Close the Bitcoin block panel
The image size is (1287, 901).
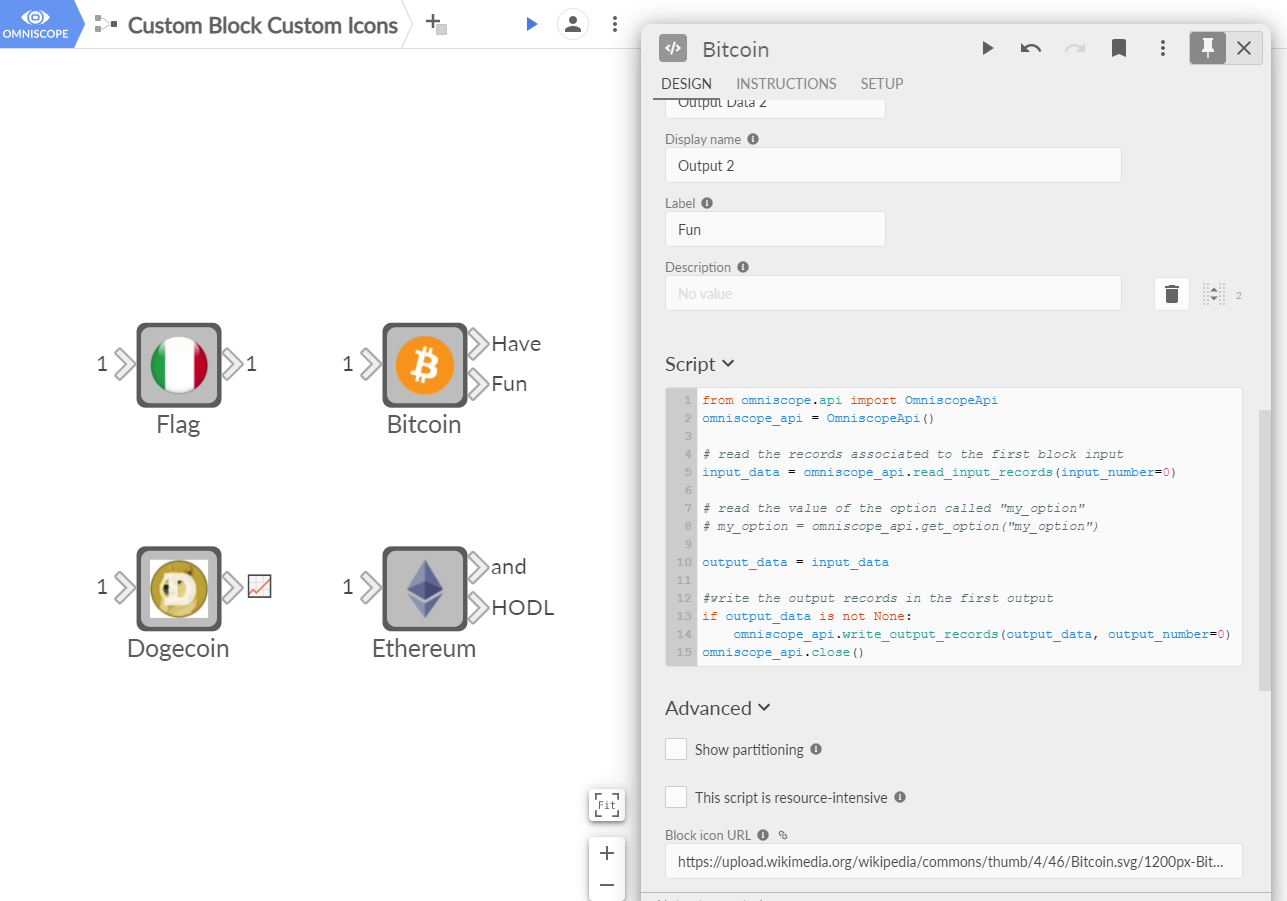pyautogui.click(x=1243, y=48)
